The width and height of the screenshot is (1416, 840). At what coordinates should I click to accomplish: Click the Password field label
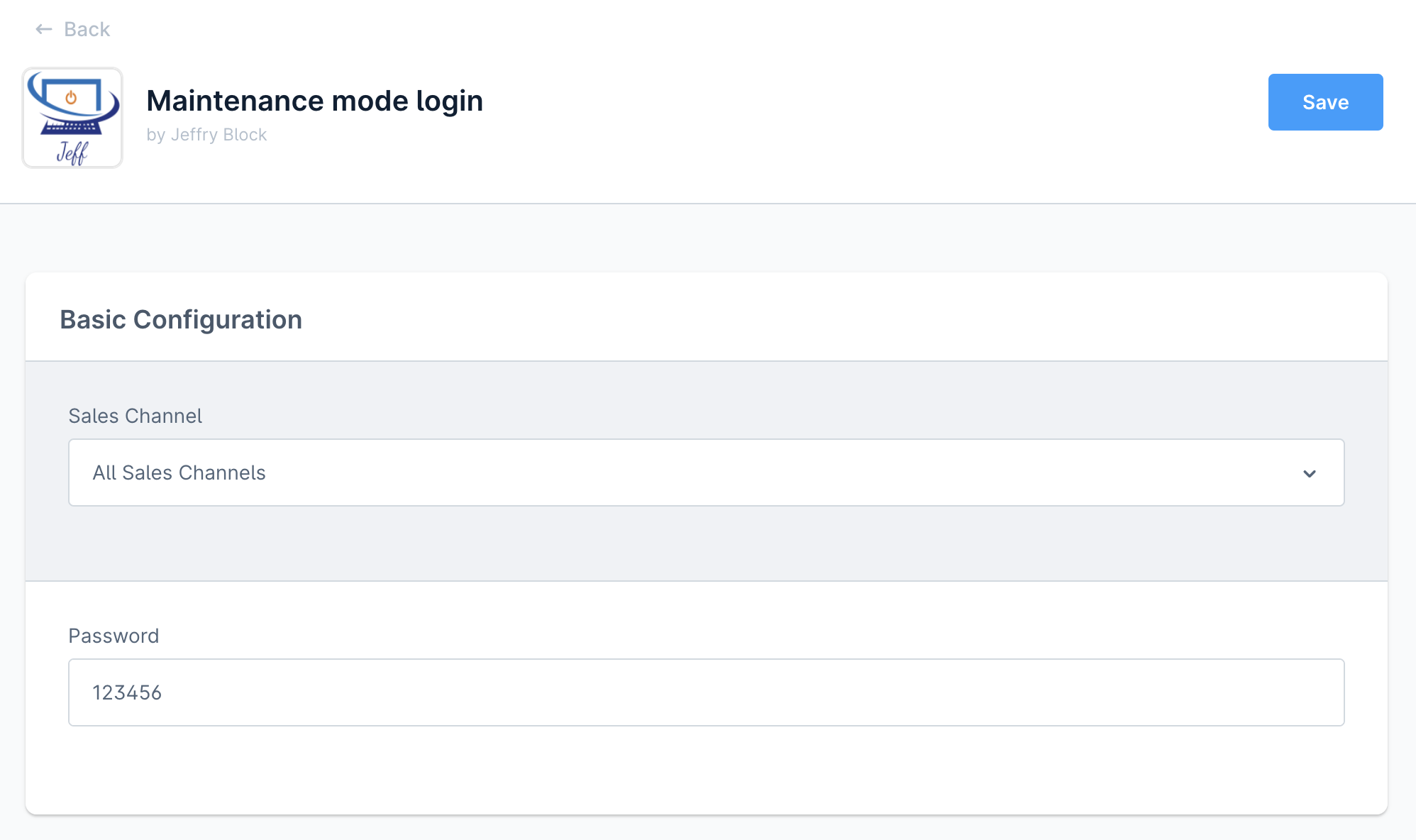pyautogui.click(x=114, y=636)
